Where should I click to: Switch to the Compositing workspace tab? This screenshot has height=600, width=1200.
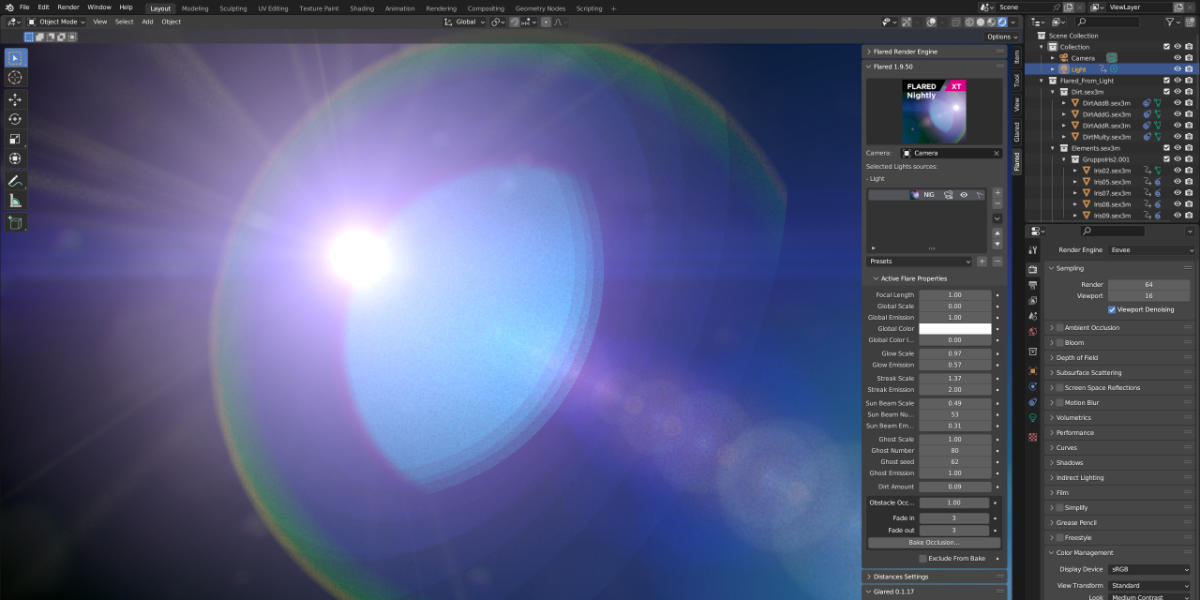coord(486,7)
